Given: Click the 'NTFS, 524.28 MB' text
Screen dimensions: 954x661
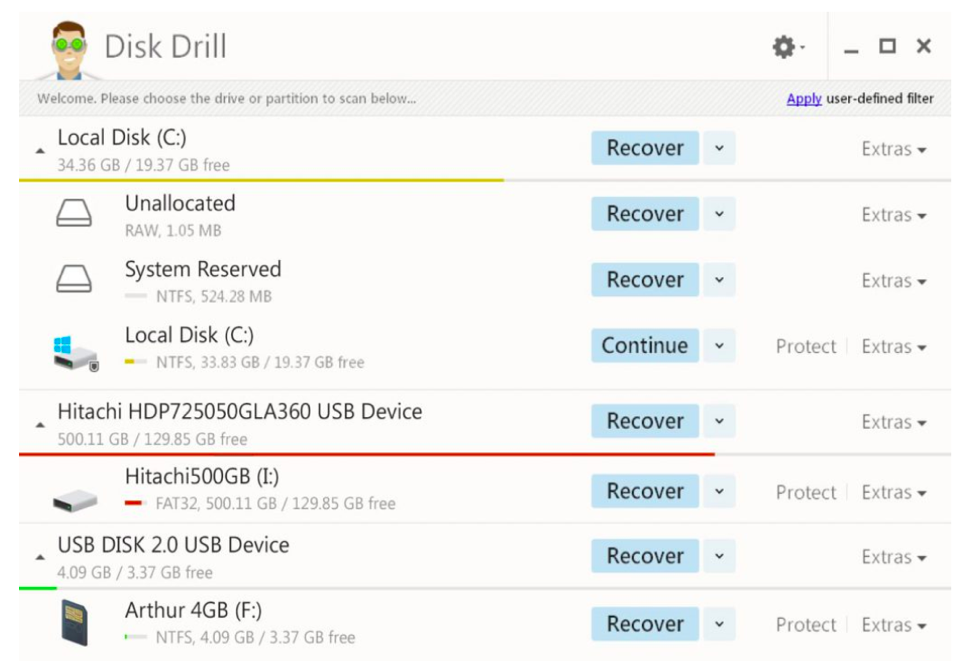Looking at the screenshot, I should click(x=214, y=296).
